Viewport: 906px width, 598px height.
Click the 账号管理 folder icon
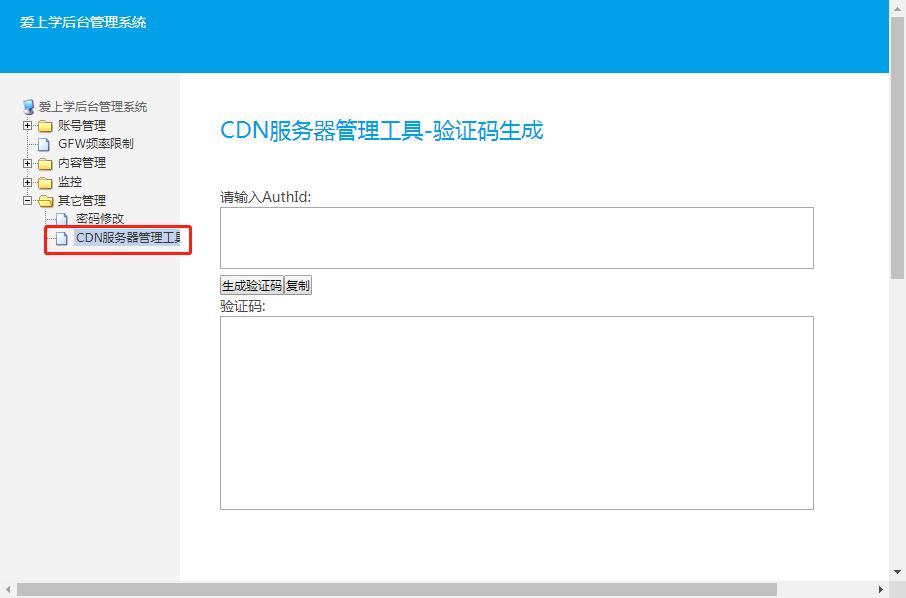point(45,126)
